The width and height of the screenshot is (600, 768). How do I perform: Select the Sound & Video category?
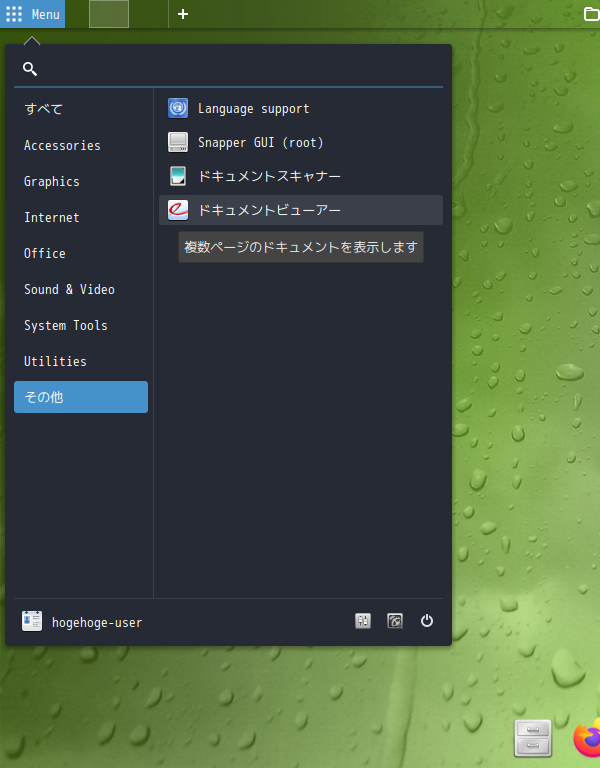(81, 289)
